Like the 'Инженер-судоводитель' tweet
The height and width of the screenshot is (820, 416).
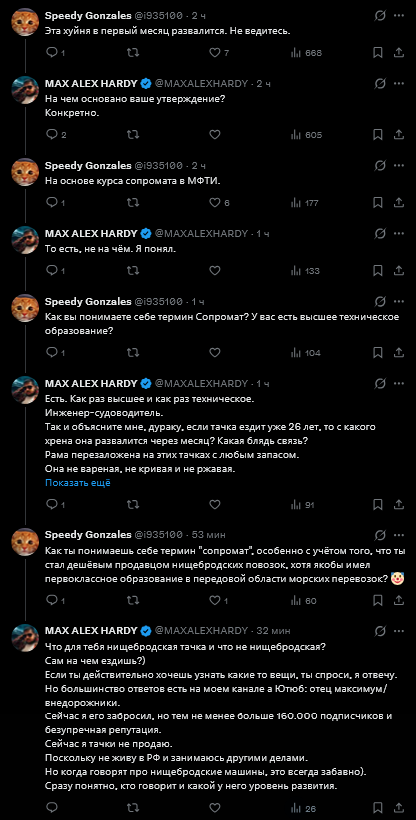tap(215, 505)
